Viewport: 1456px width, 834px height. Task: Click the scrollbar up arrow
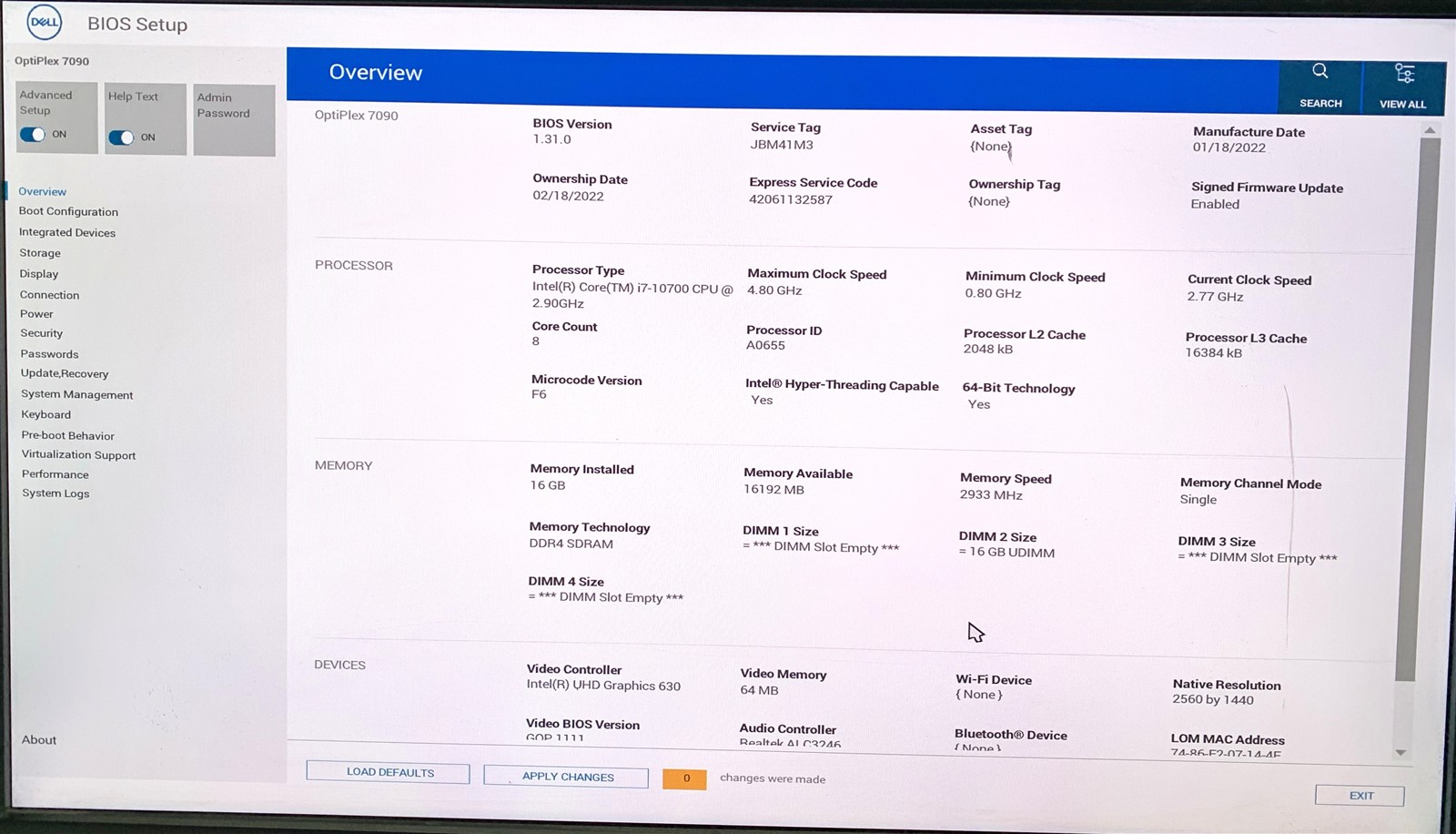tap(1429, 130)
